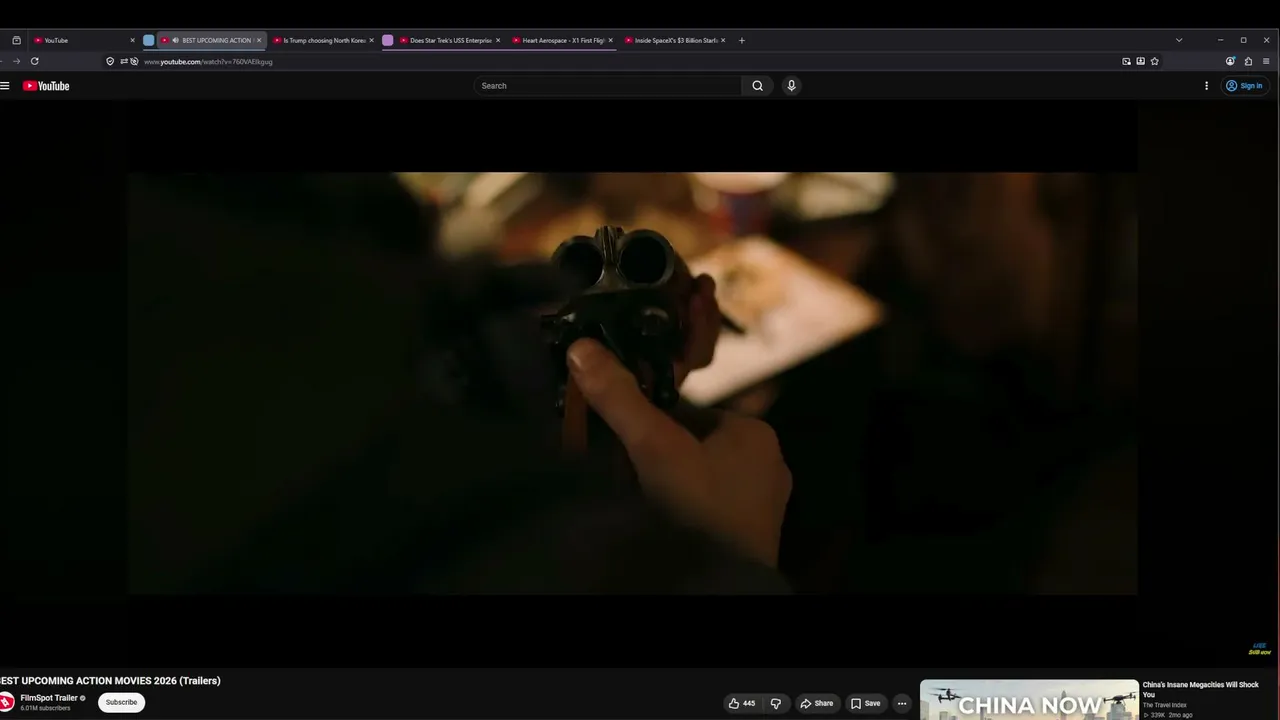Close the BEST UPCOMING ACTION tab

click(258, 40)
